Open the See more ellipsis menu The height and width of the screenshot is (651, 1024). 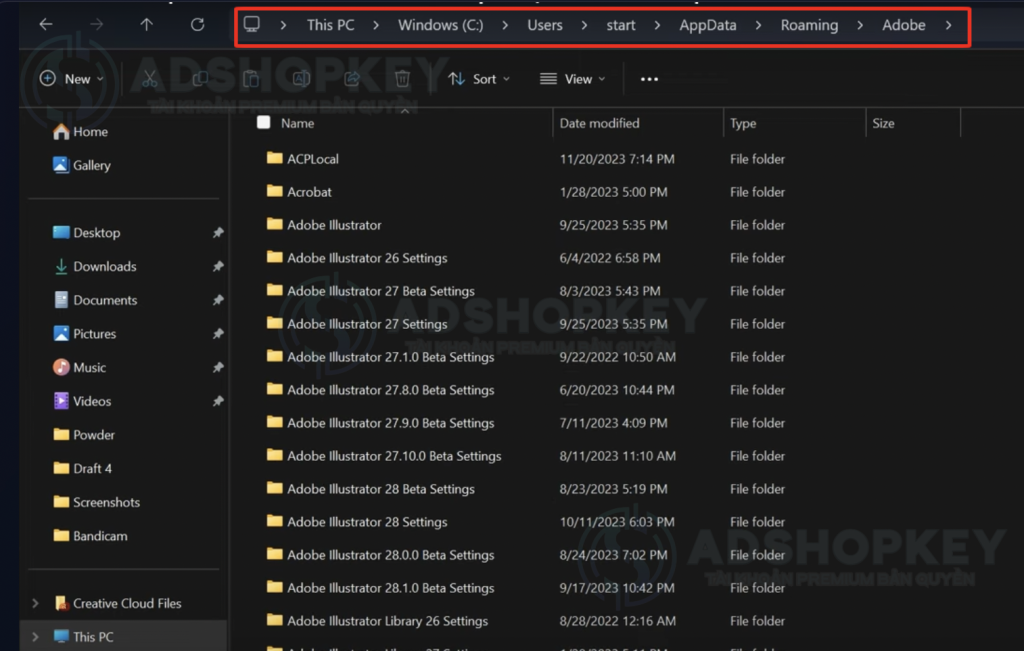(649, 79)
